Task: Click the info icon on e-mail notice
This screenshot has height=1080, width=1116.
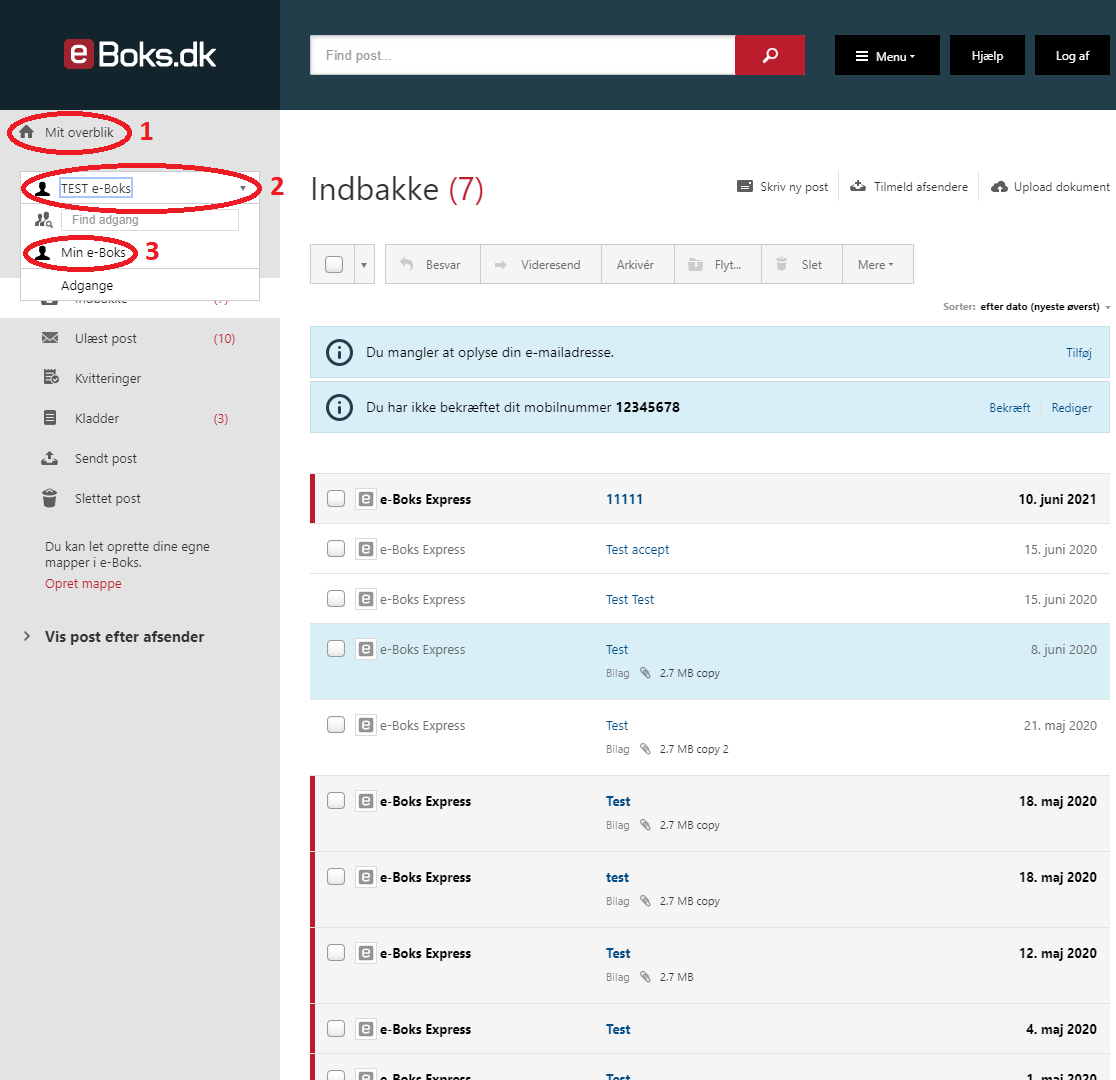Action: [339, 352]
